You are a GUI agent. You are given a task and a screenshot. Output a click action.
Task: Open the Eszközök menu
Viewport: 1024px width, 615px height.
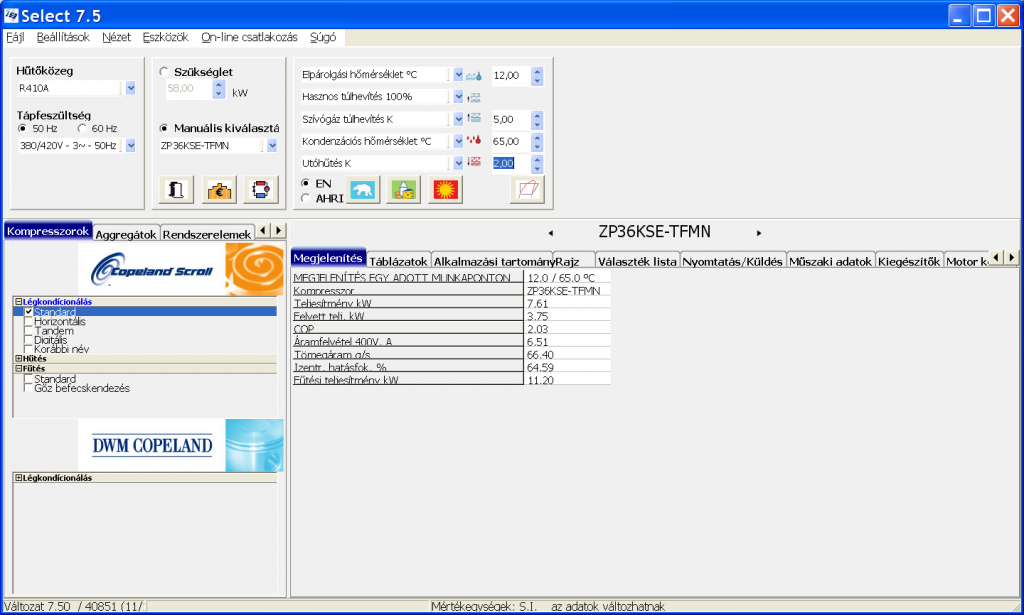165,37
